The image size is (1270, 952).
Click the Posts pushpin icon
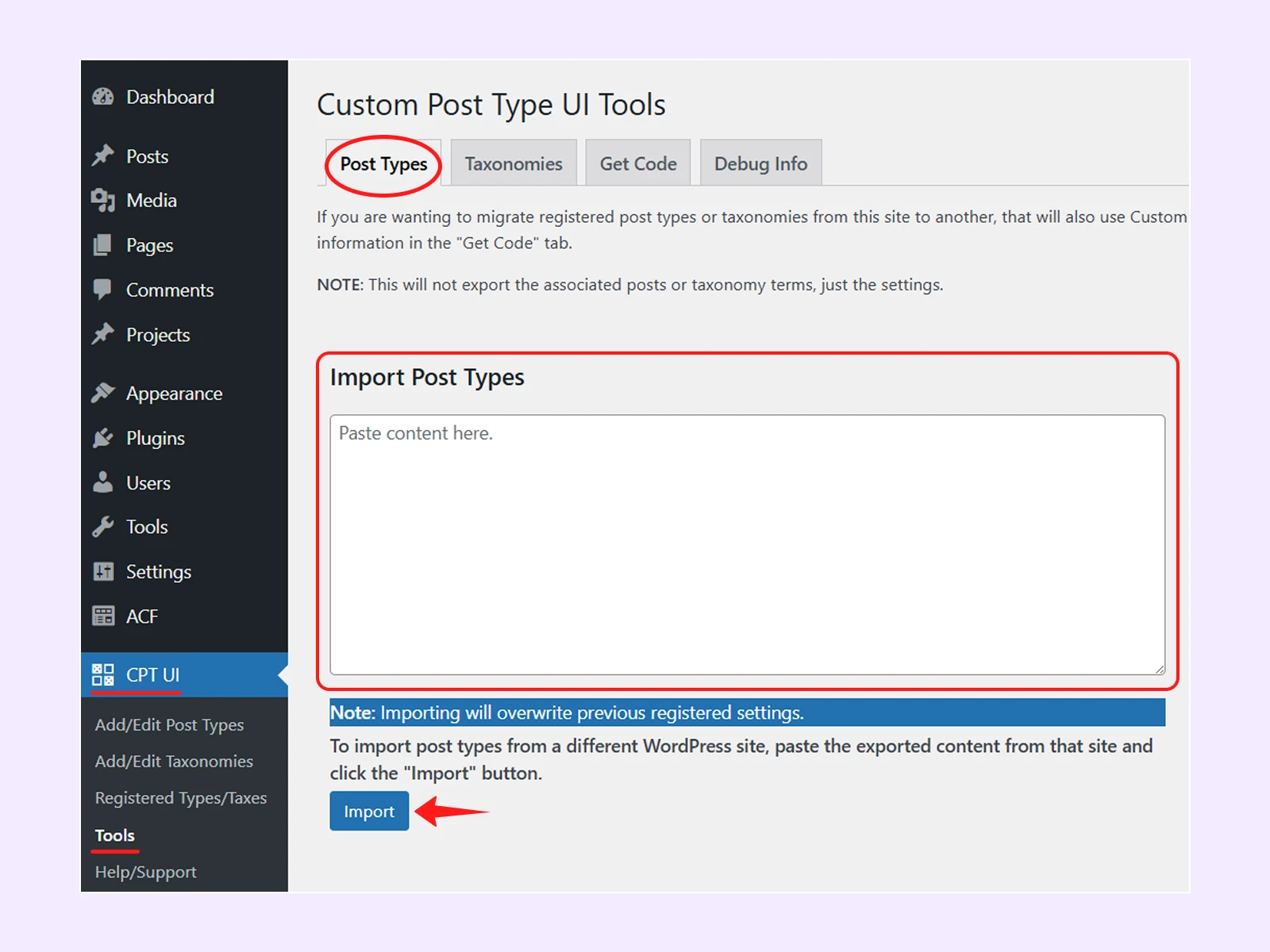pyautogui.click(x=103, y=155)
